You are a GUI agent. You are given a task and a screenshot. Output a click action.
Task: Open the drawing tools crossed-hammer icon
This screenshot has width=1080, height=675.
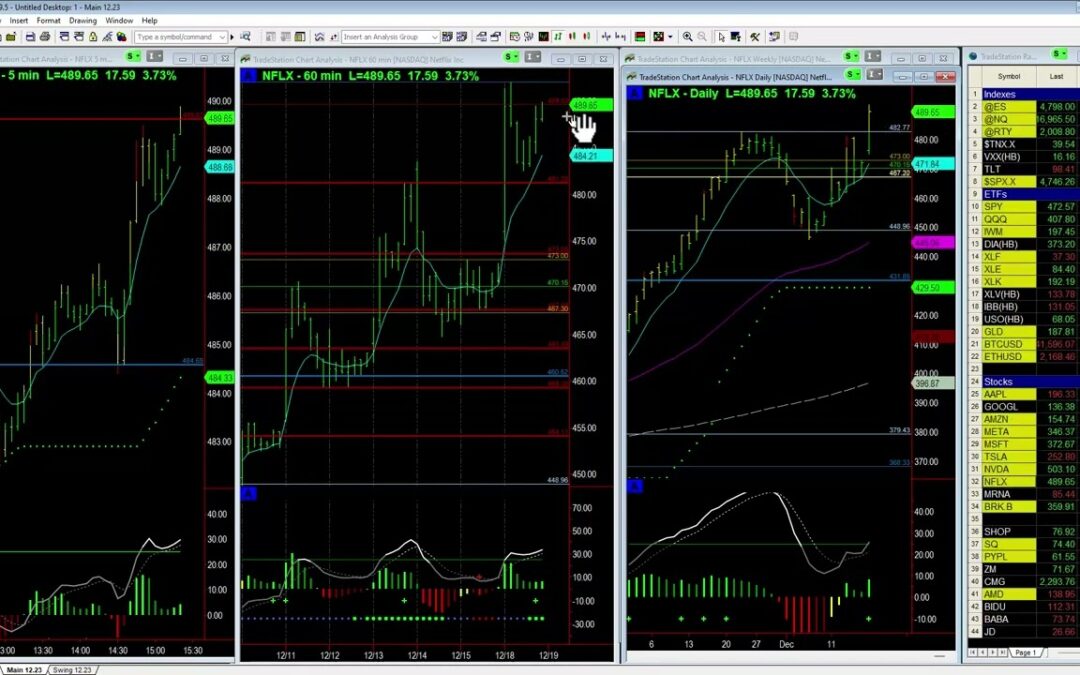(x=753, y=37)
